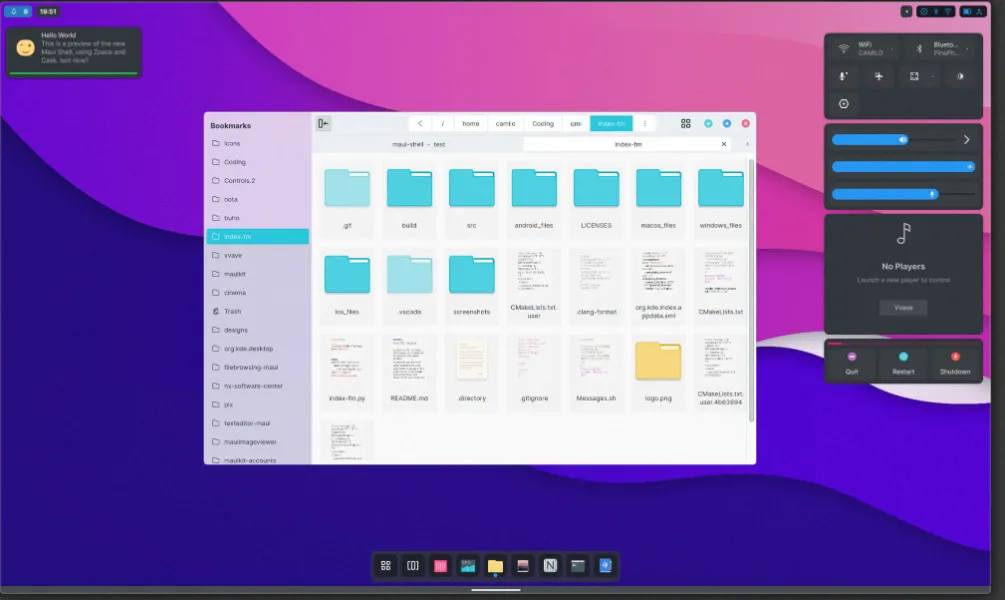1005x600 pixels.
Task: Adjust the speaker volume slider
Action: pos(894,140)
